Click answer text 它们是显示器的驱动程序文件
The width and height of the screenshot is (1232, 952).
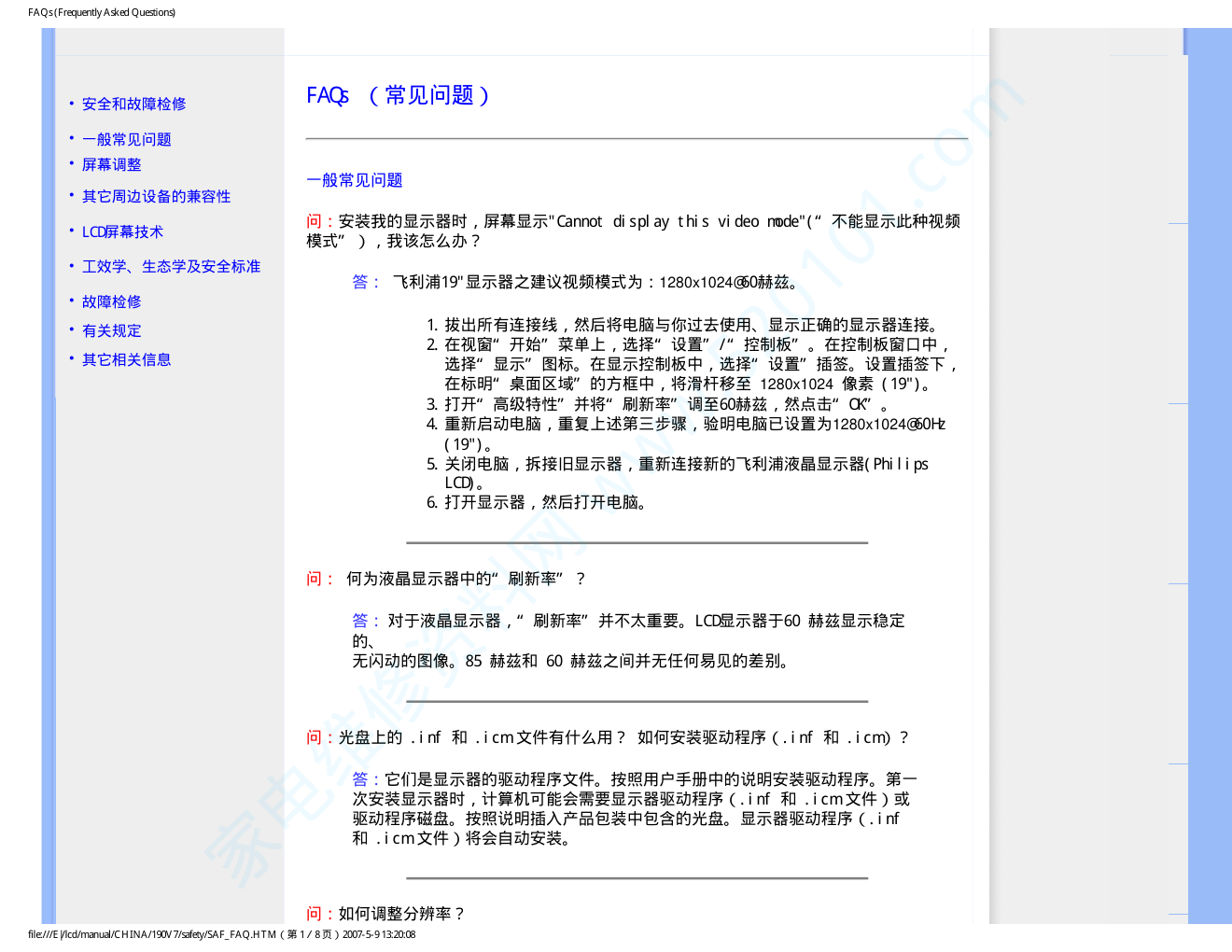[635, 808]
